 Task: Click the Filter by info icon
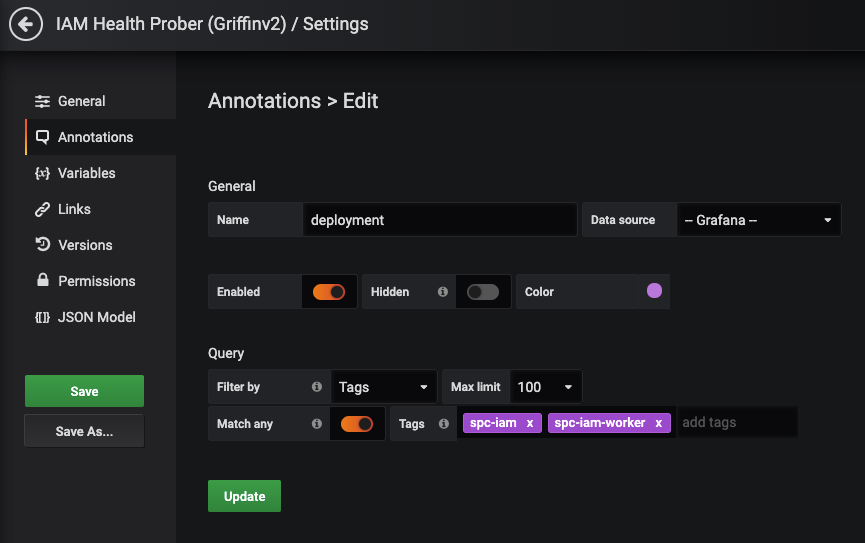pos(317,386)
